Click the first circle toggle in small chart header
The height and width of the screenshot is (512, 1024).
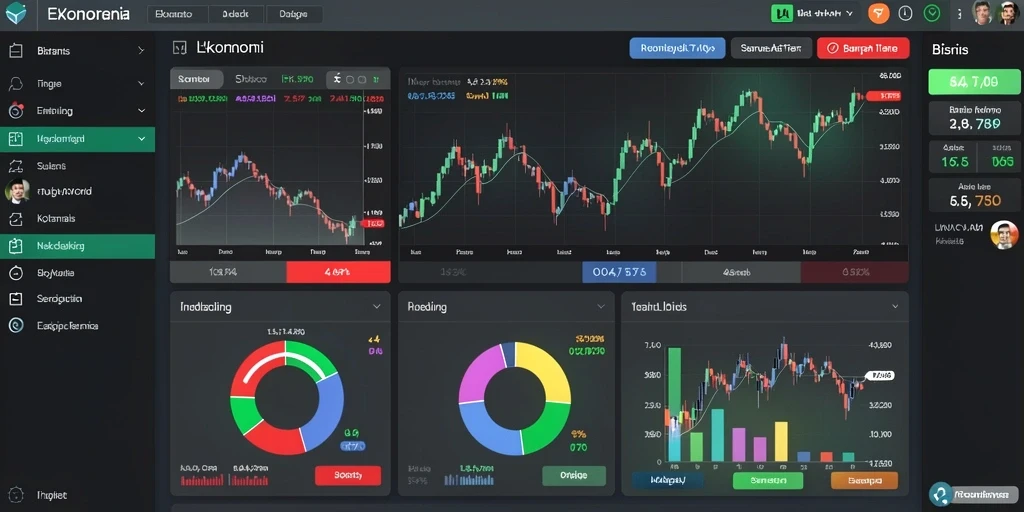tap(350, 79)
